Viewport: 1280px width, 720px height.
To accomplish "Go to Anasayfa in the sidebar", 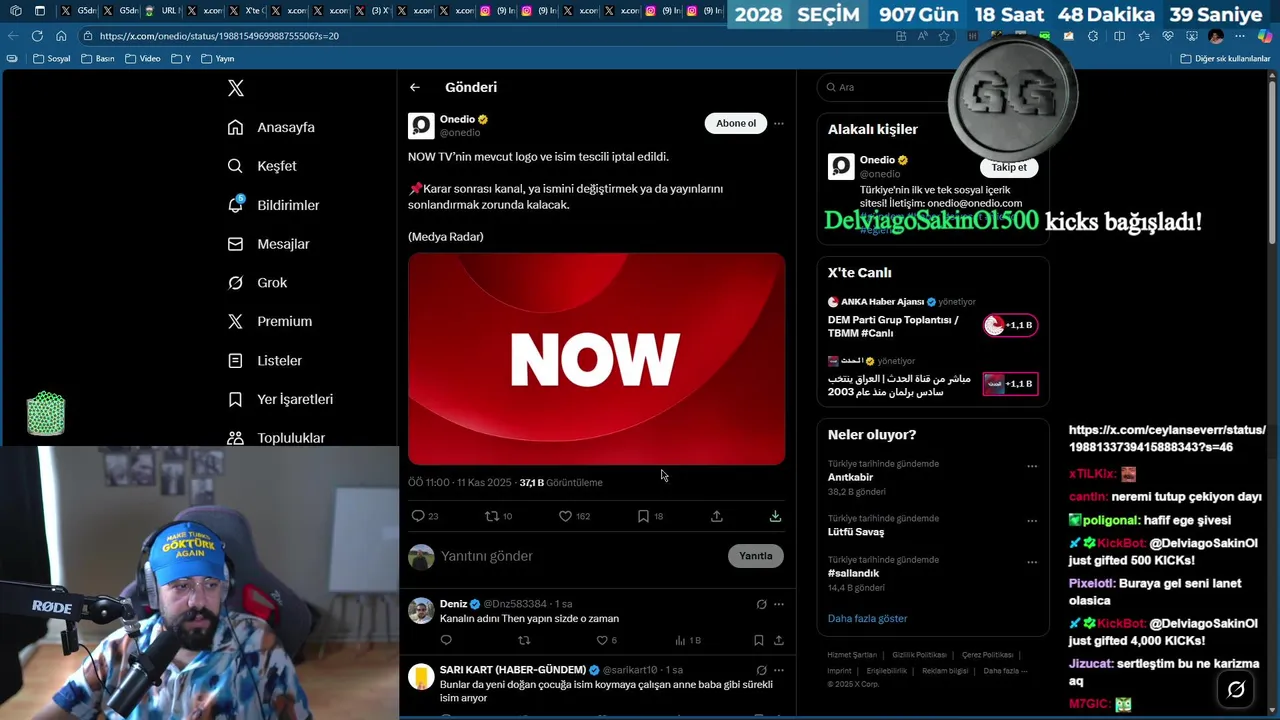I will click(271, 127).
